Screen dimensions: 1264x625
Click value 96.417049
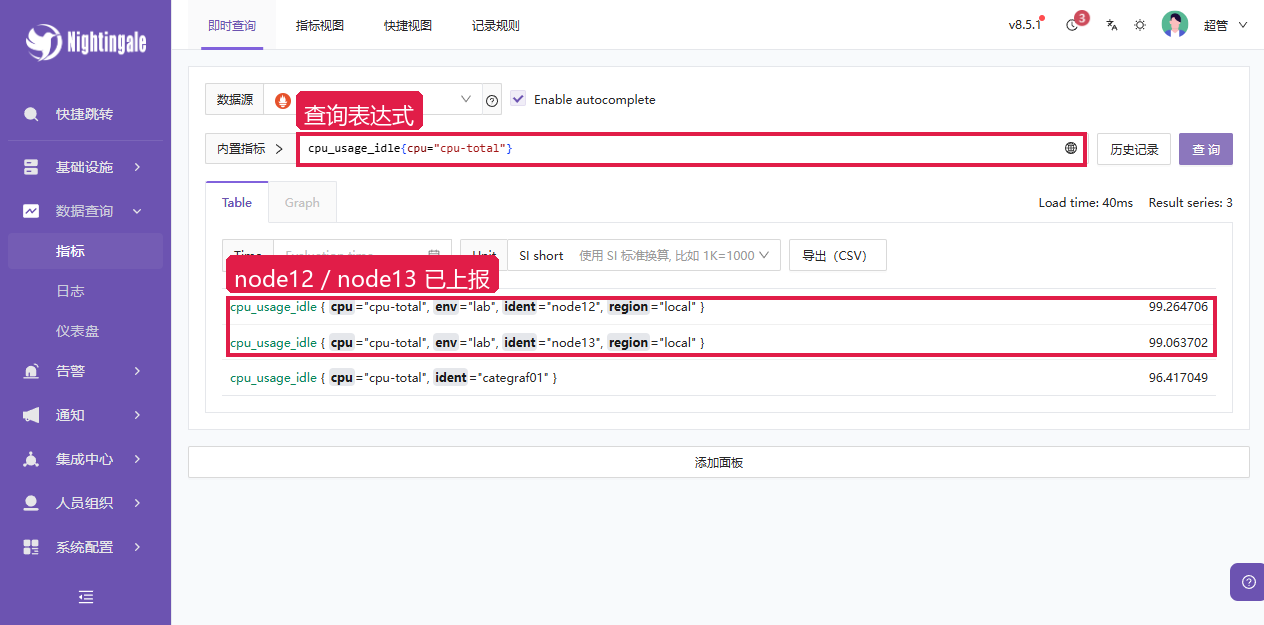tap(1178, 378)
